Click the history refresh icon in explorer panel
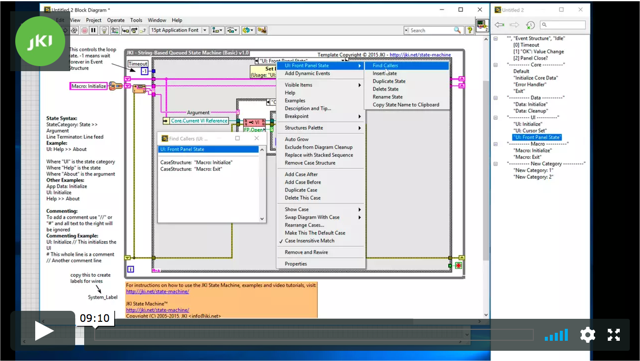The width and height of the screenshot is (640, 361). (530, 25)
